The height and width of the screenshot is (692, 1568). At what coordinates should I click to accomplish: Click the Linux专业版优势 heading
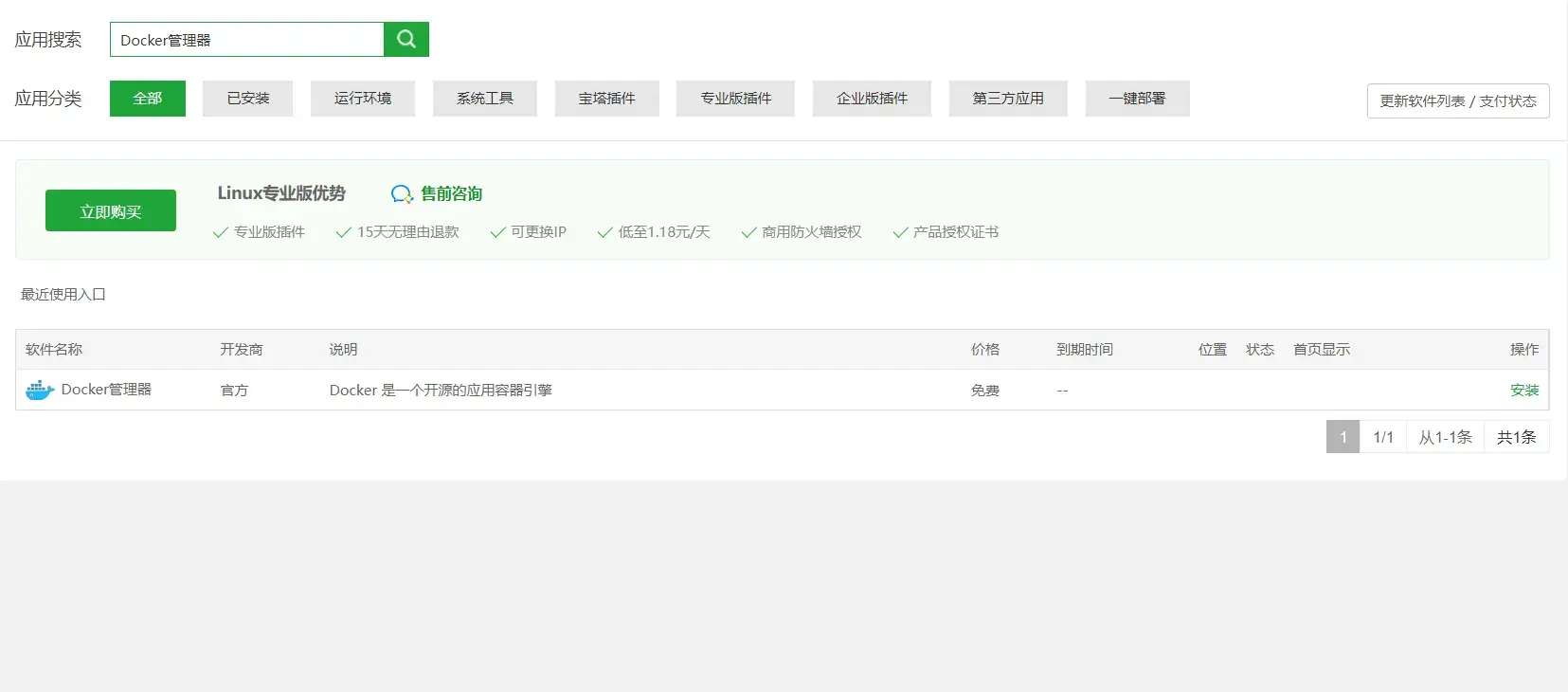point(281,193)
